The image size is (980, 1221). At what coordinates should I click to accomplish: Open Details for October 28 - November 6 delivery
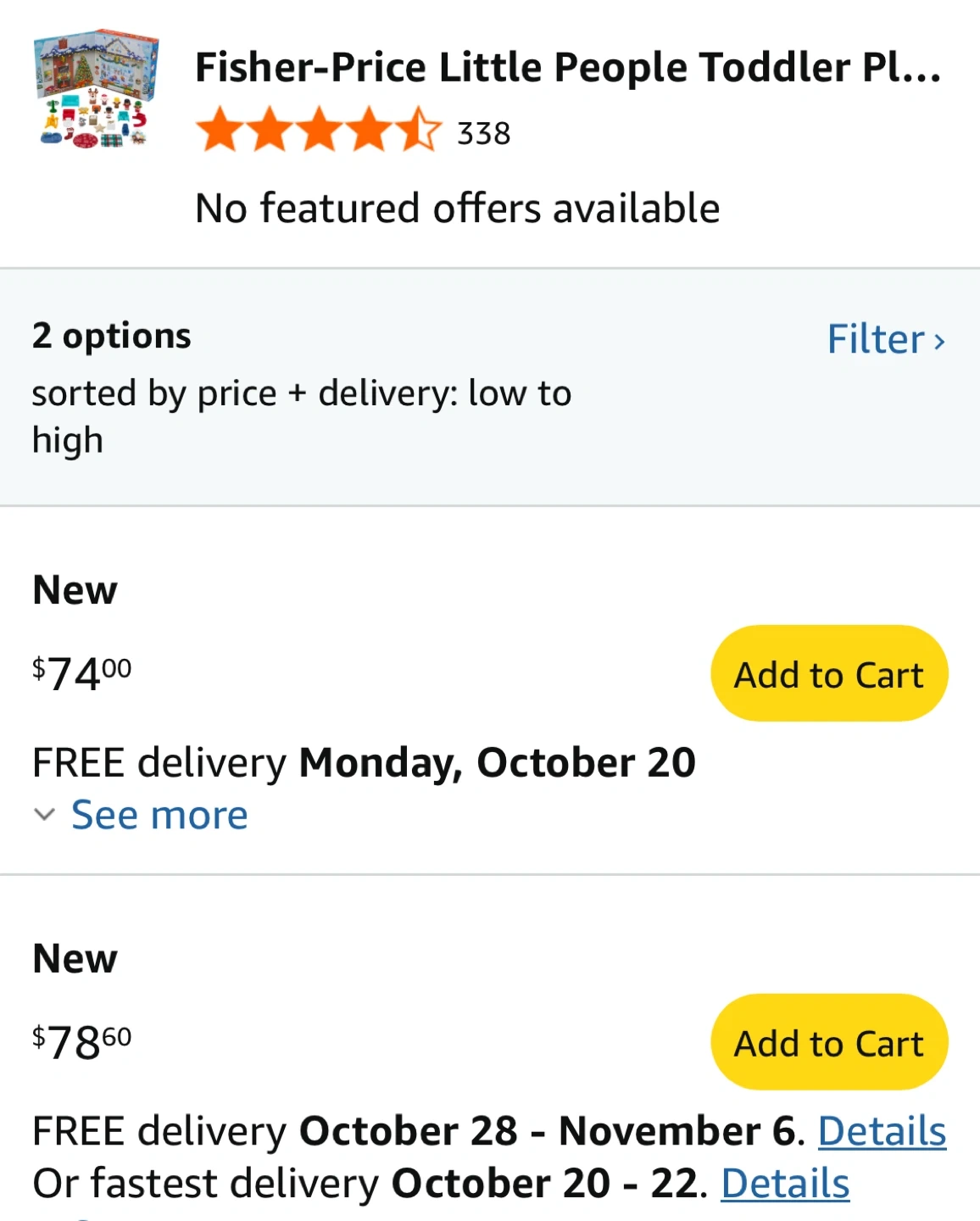tap(882, 1131)
